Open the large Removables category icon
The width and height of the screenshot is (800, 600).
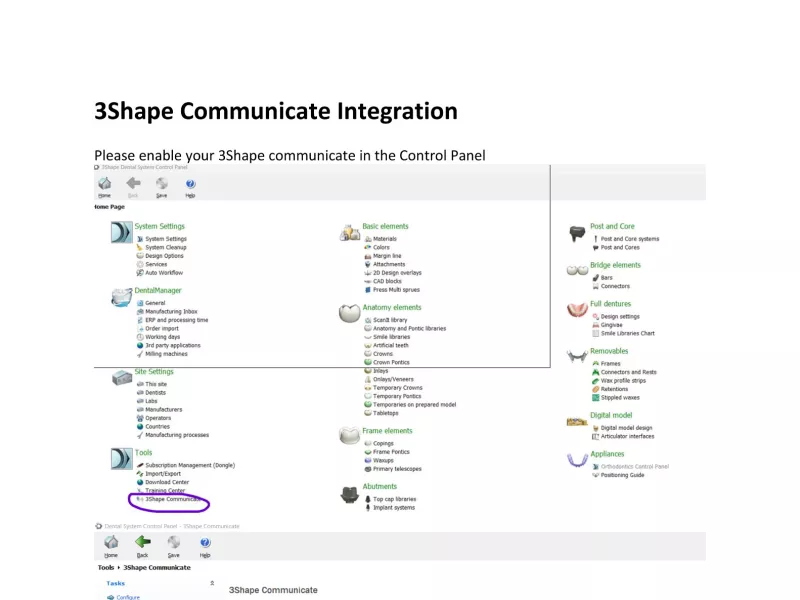coord(577,356)
